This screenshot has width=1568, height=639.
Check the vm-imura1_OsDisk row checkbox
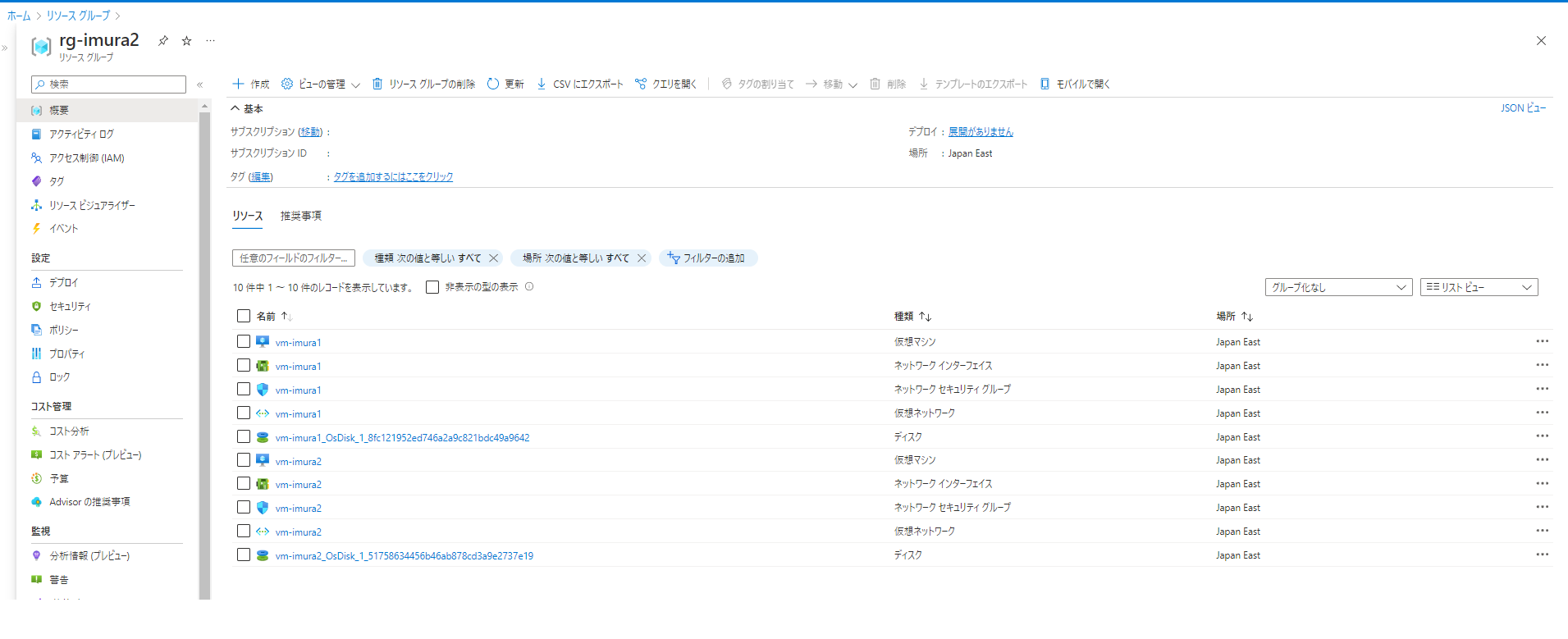click(x=244, y=436)
